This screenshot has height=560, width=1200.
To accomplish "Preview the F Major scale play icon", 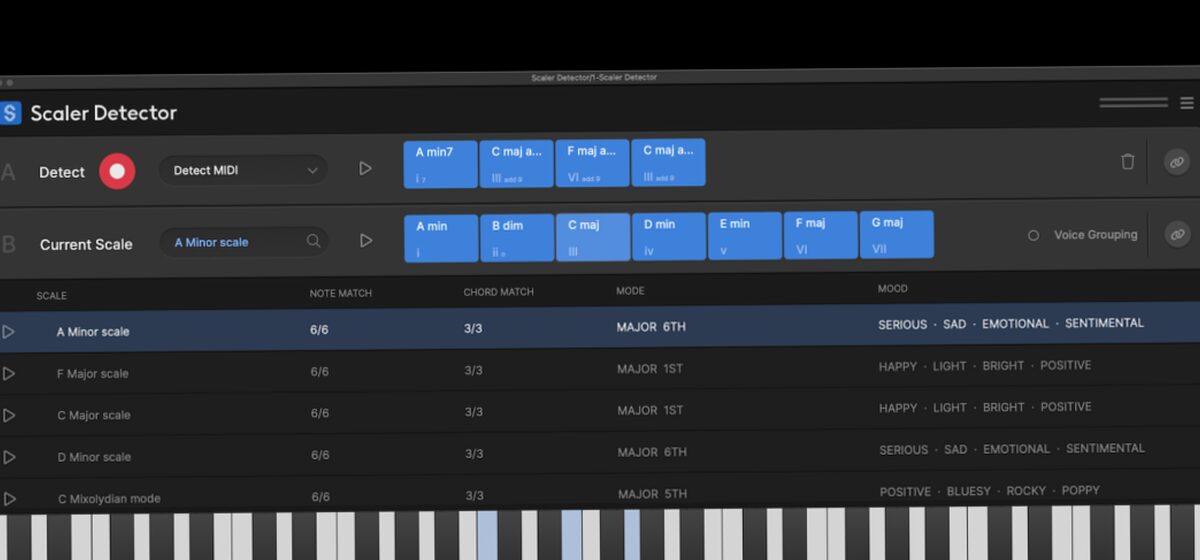I will tap(9, 374).
